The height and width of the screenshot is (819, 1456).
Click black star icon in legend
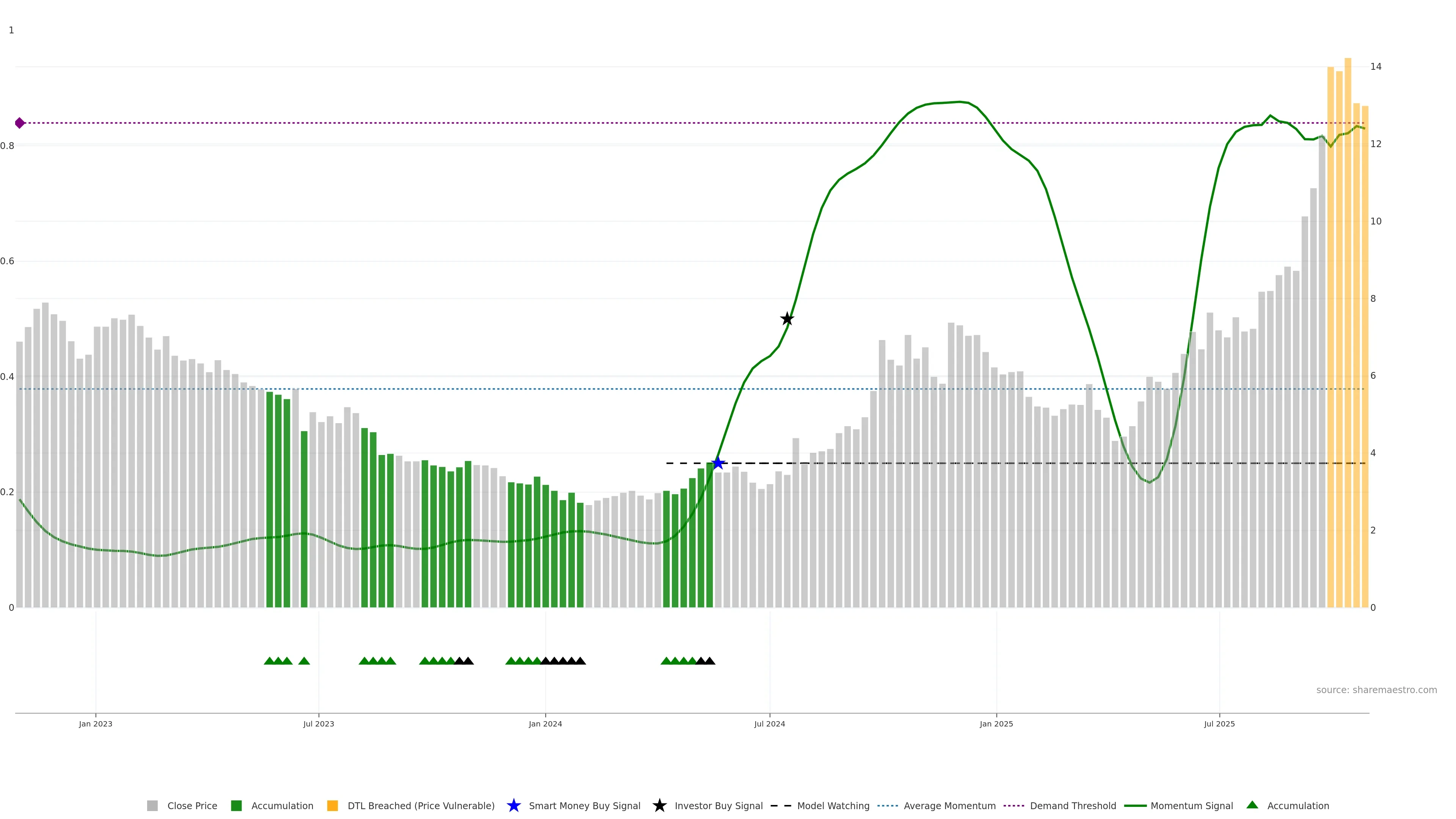coord(659,806)
